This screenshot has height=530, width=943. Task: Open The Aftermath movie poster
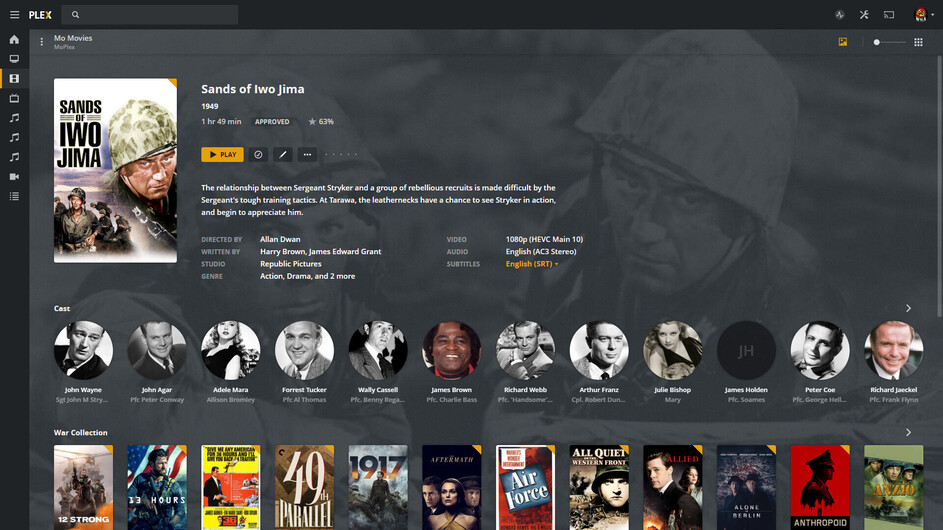pos(452,487)
